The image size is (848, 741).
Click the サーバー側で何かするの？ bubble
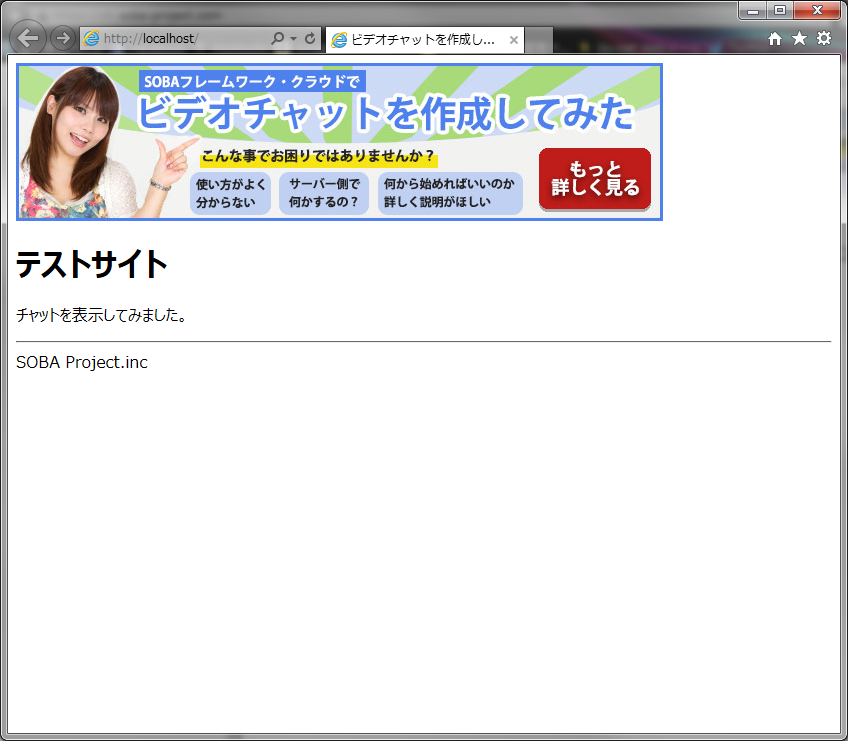[324, 193]
